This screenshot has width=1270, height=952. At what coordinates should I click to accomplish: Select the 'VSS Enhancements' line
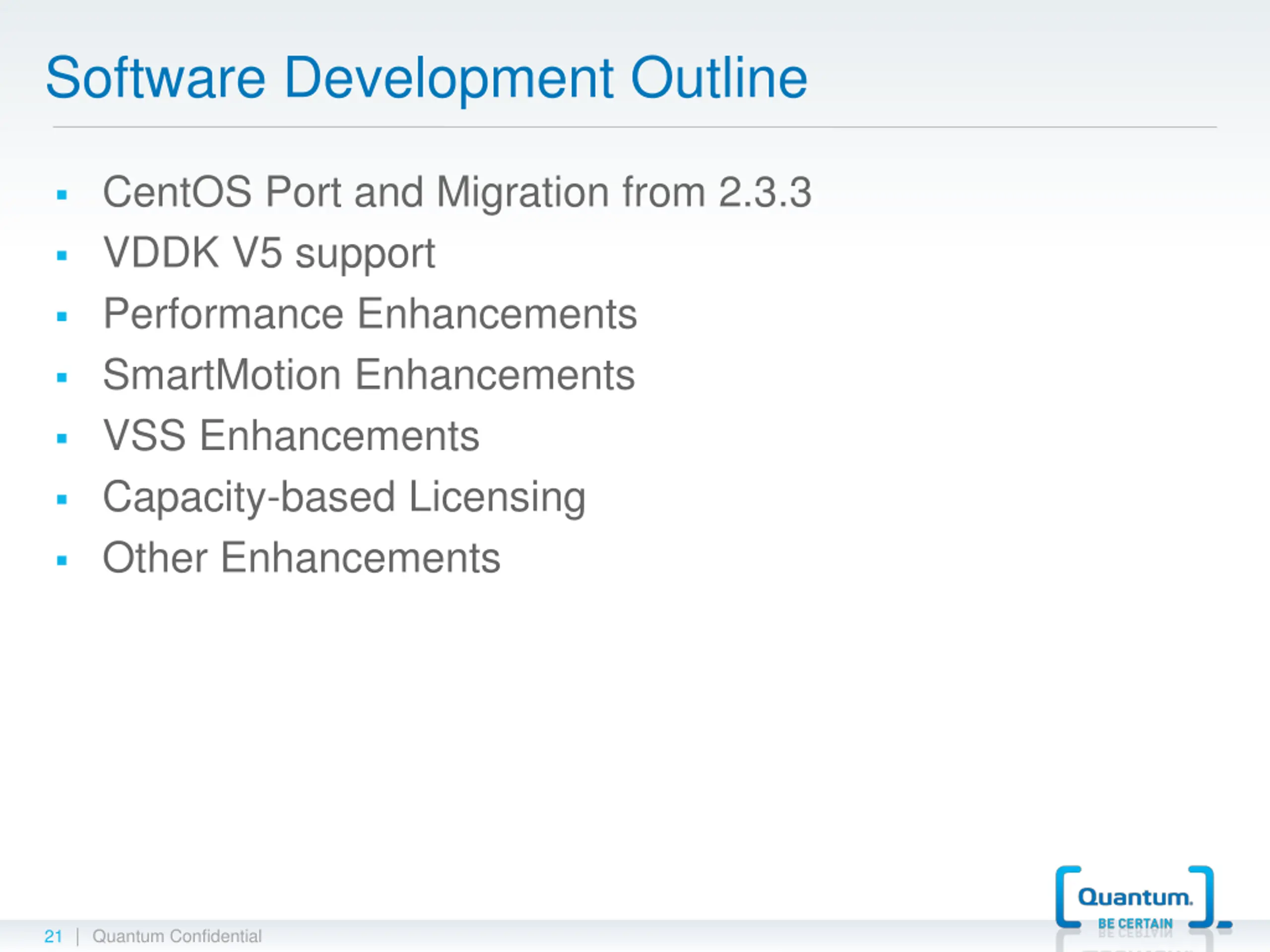click(291, 435)
